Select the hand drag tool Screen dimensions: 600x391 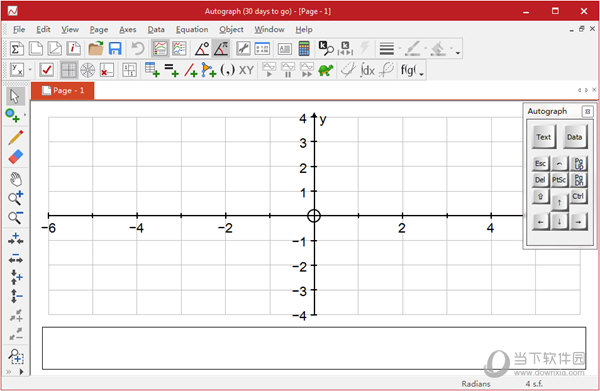pos(16,179)
